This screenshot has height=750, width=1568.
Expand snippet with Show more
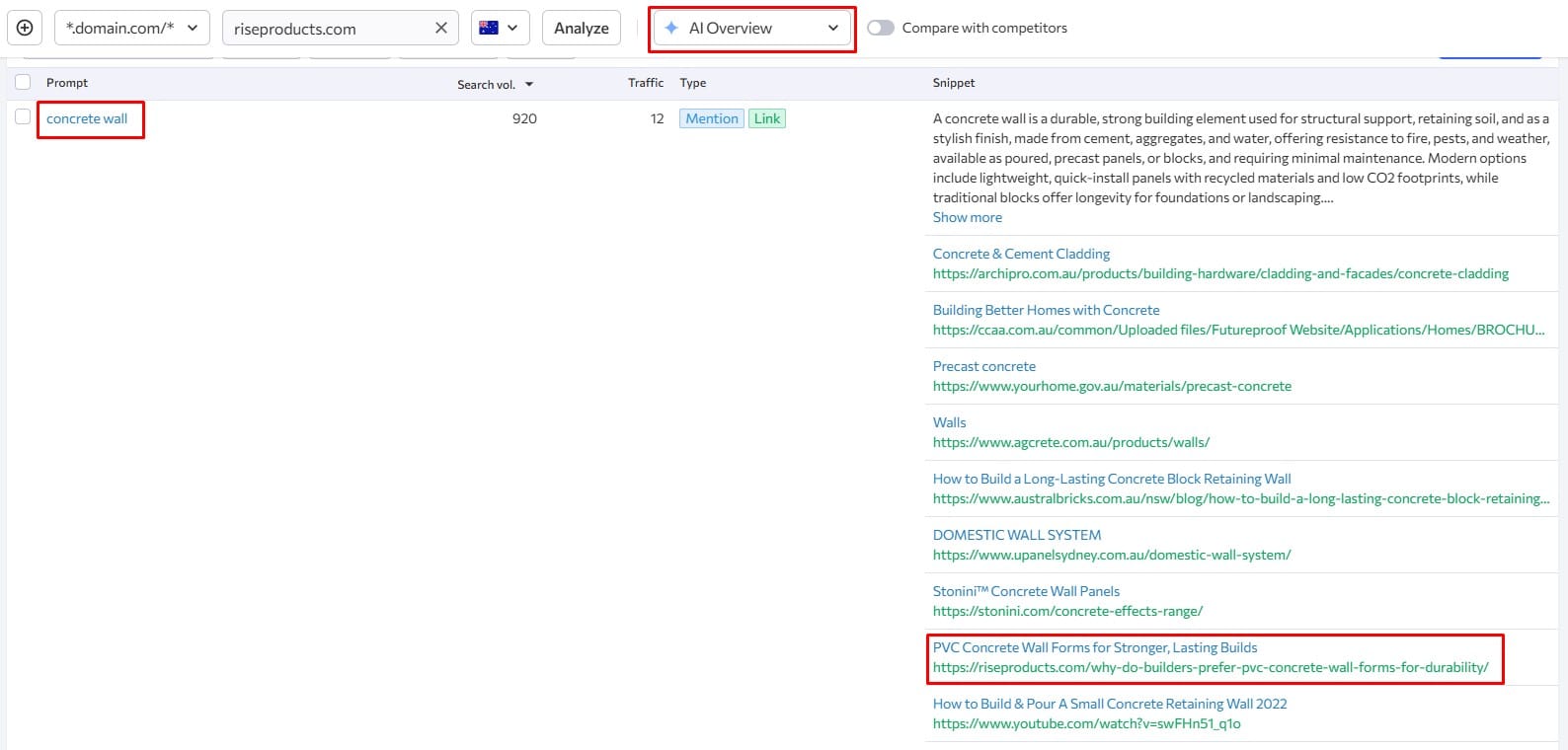click(967, 217)
